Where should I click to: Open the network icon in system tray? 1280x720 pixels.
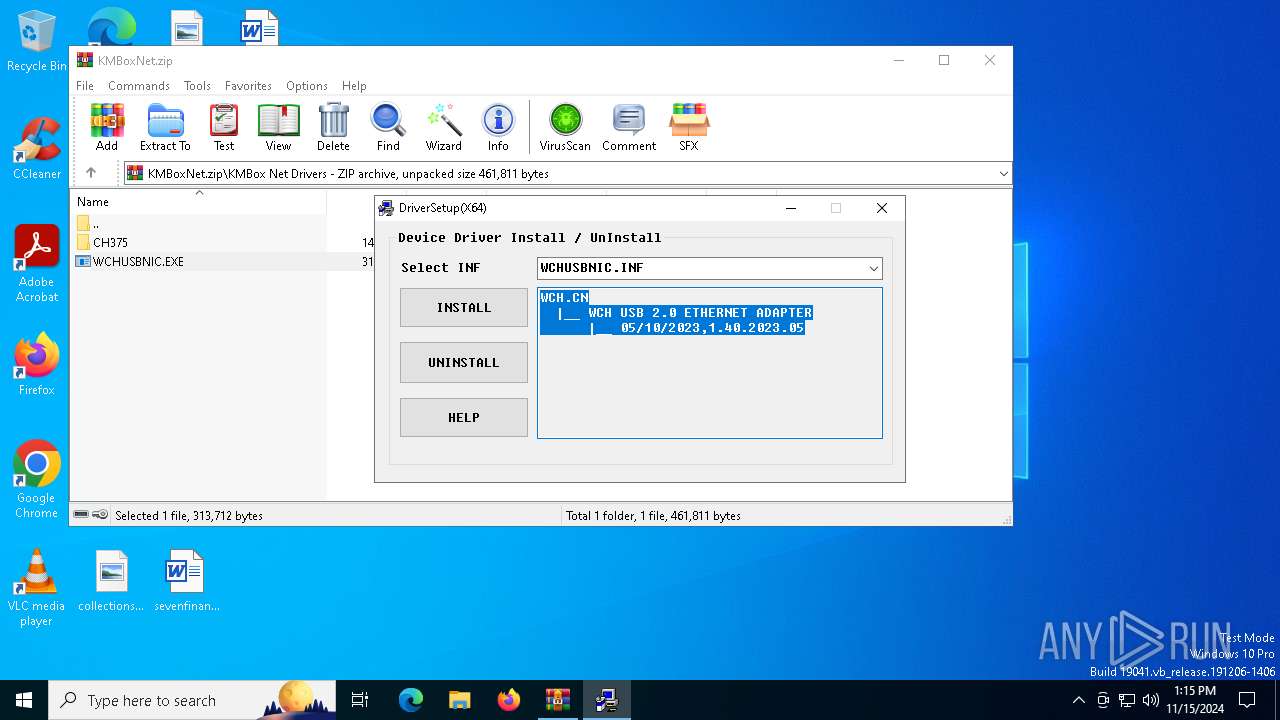point(1127,700)
